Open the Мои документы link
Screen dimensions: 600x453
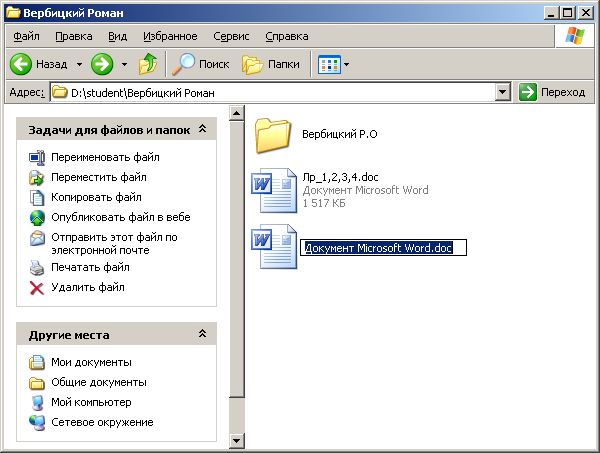(x=91, y=362)
